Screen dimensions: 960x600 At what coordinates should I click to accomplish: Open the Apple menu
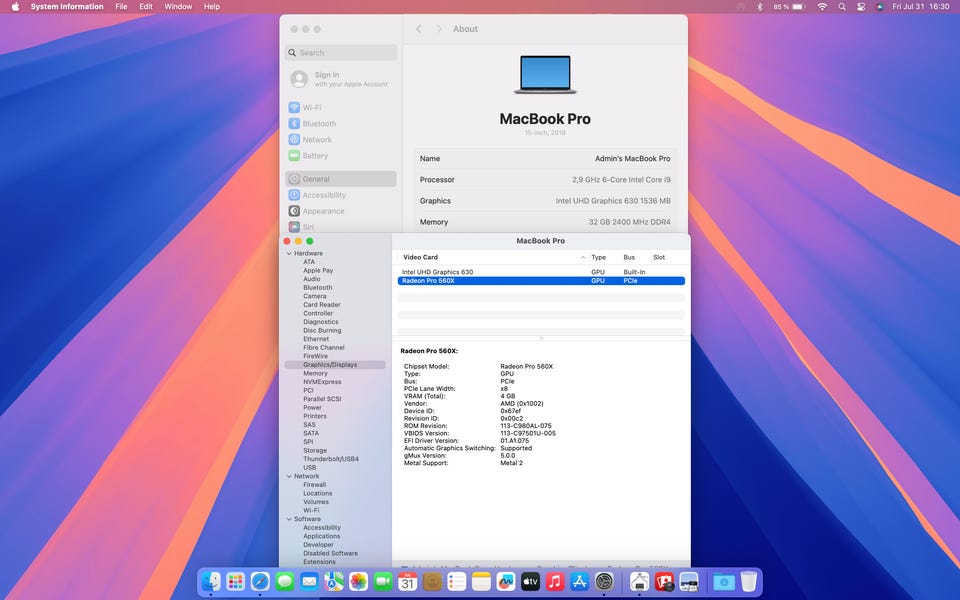(x=15, y=7)
